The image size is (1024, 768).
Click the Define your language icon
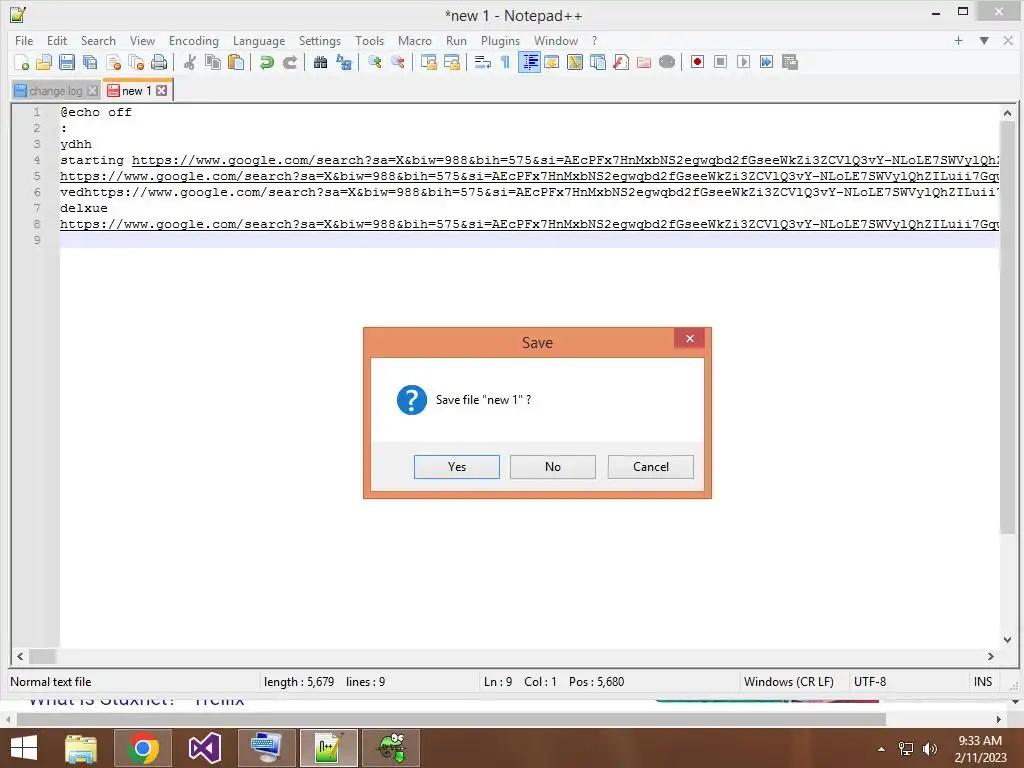552,62
